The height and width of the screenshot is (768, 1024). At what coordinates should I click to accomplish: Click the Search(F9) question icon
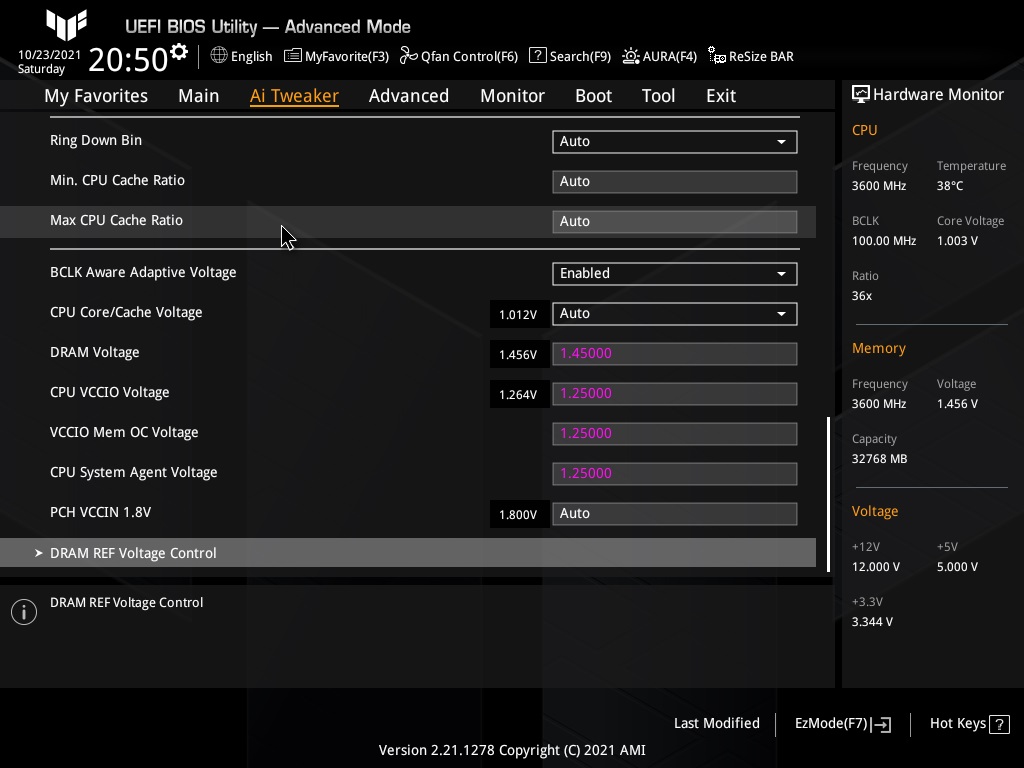[537, 56]
